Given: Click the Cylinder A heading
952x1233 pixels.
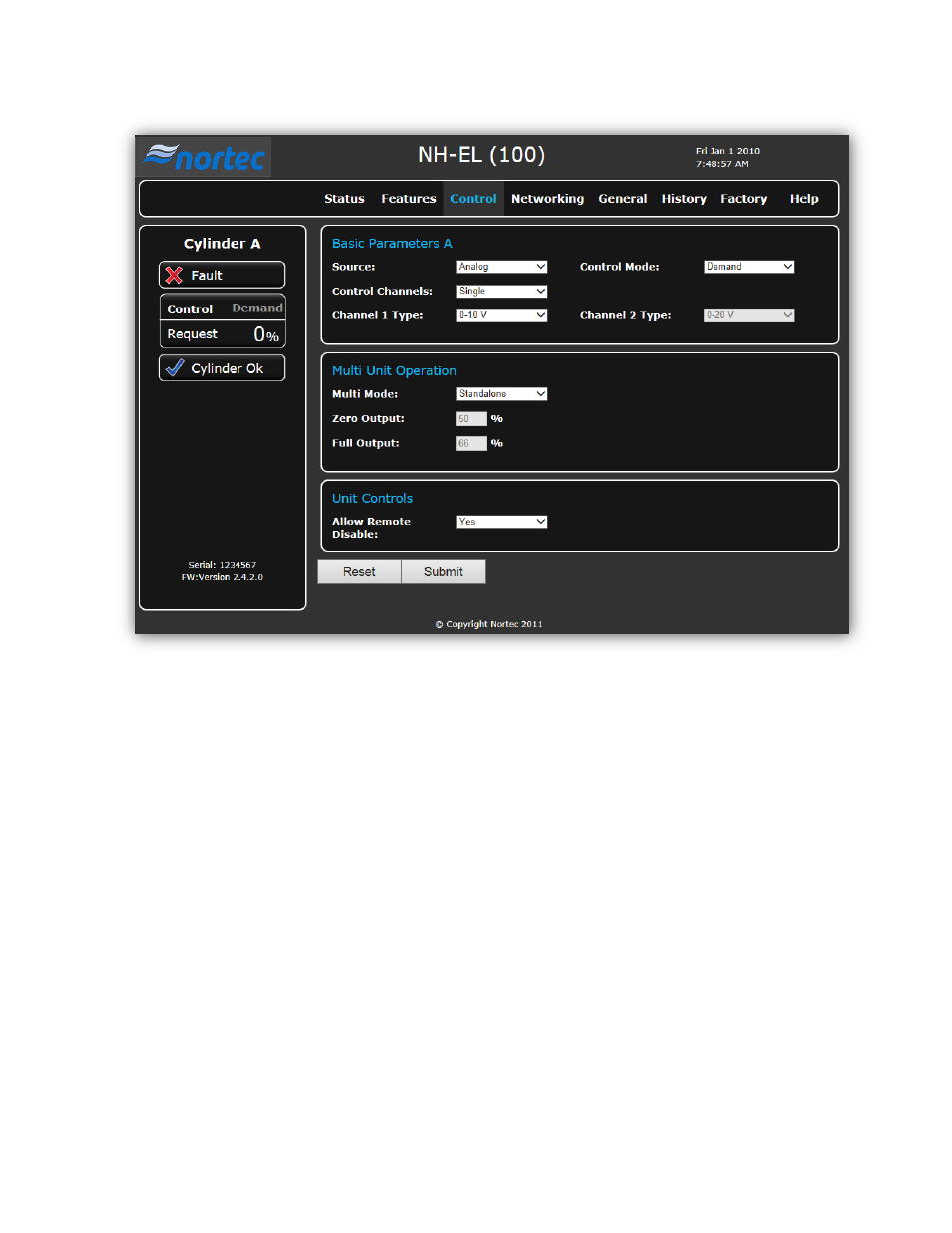Looking at the screenshot, I should [x=223, y=244].
